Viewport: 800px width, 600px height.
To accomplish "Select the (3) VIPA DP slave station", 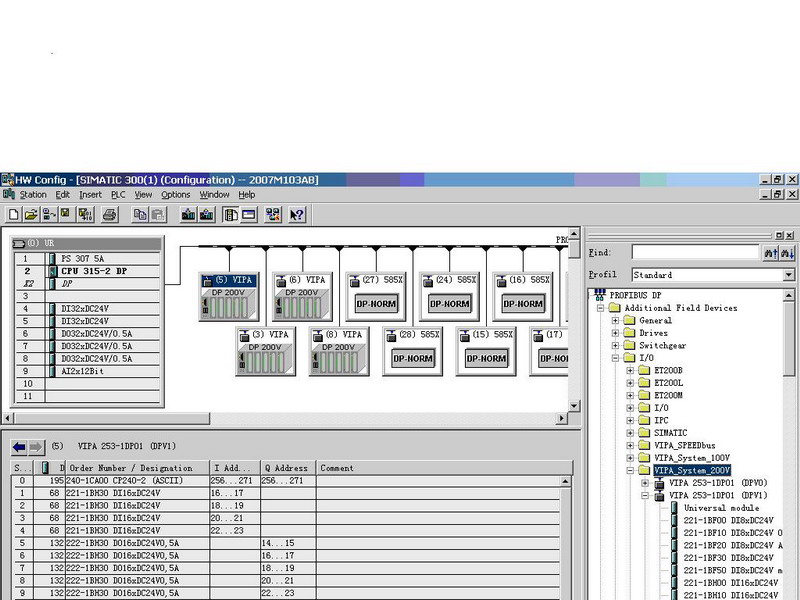I will coord(265,352).
